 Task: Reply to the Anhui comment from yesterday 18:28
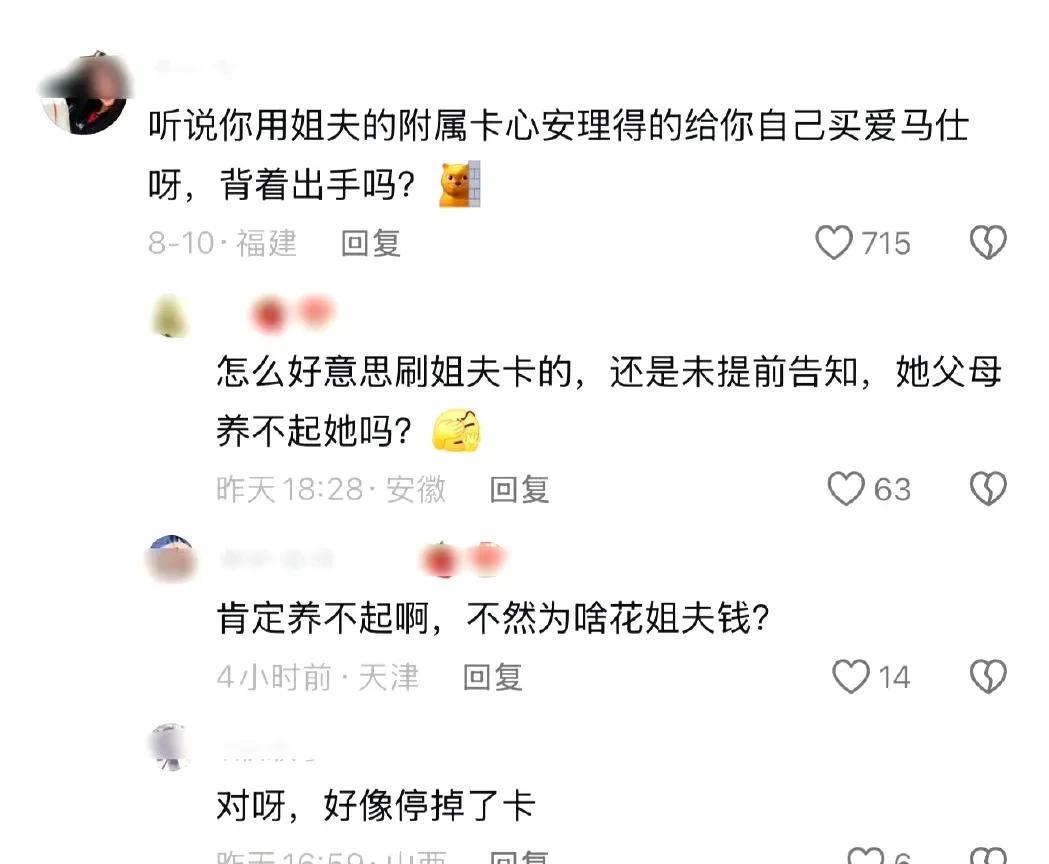(x=519, y=489)
